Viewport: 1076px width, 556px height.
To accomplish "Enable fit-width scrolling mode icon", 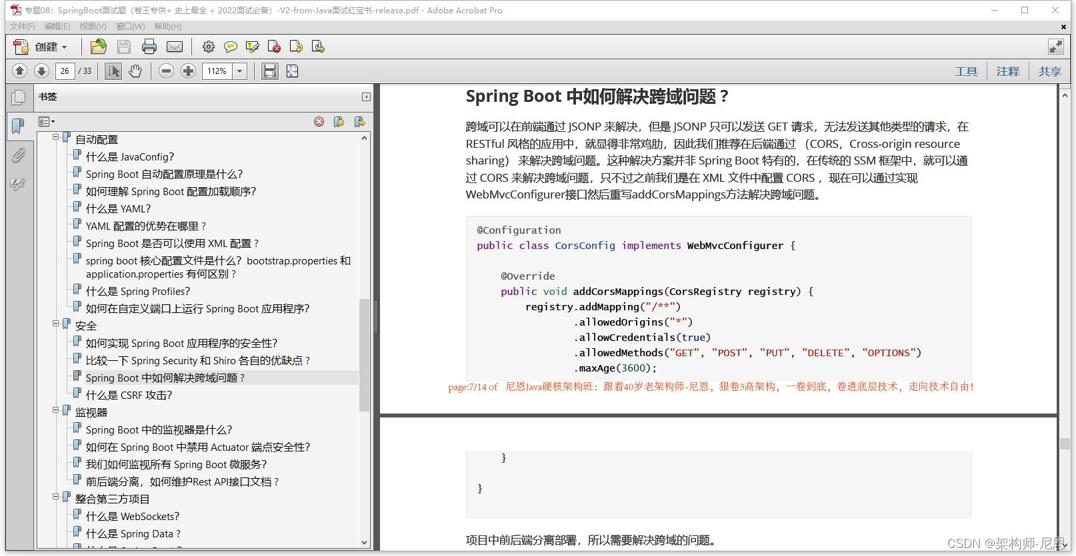I will (x=270, y=71).
